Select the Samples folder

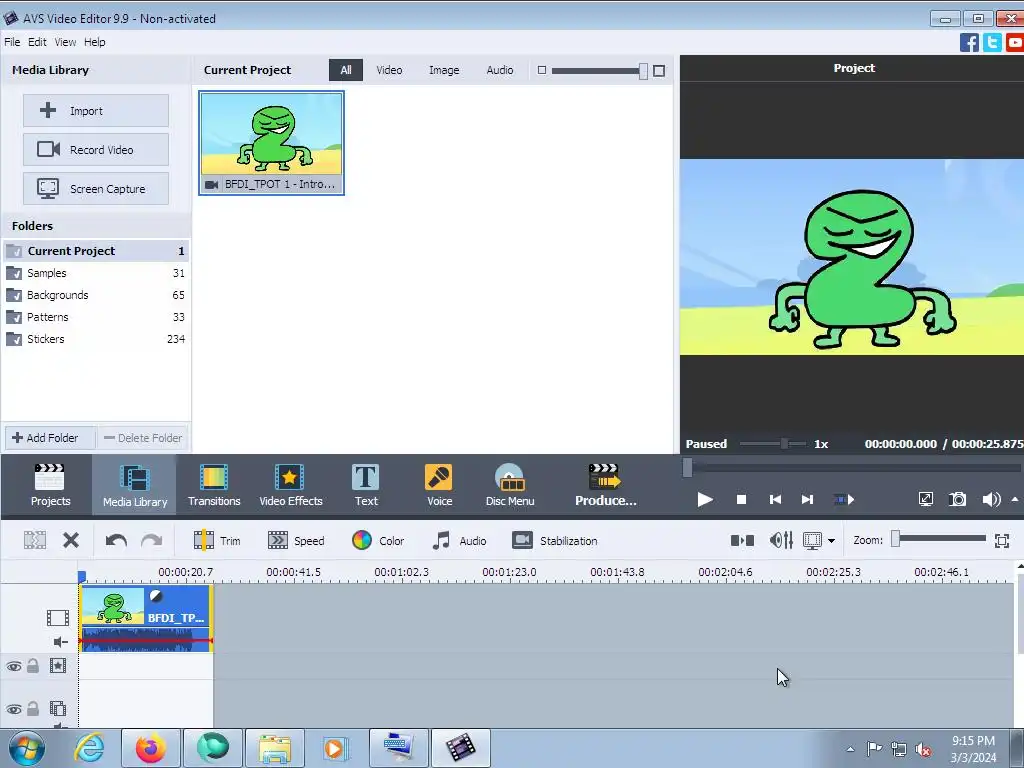(96, 273)
